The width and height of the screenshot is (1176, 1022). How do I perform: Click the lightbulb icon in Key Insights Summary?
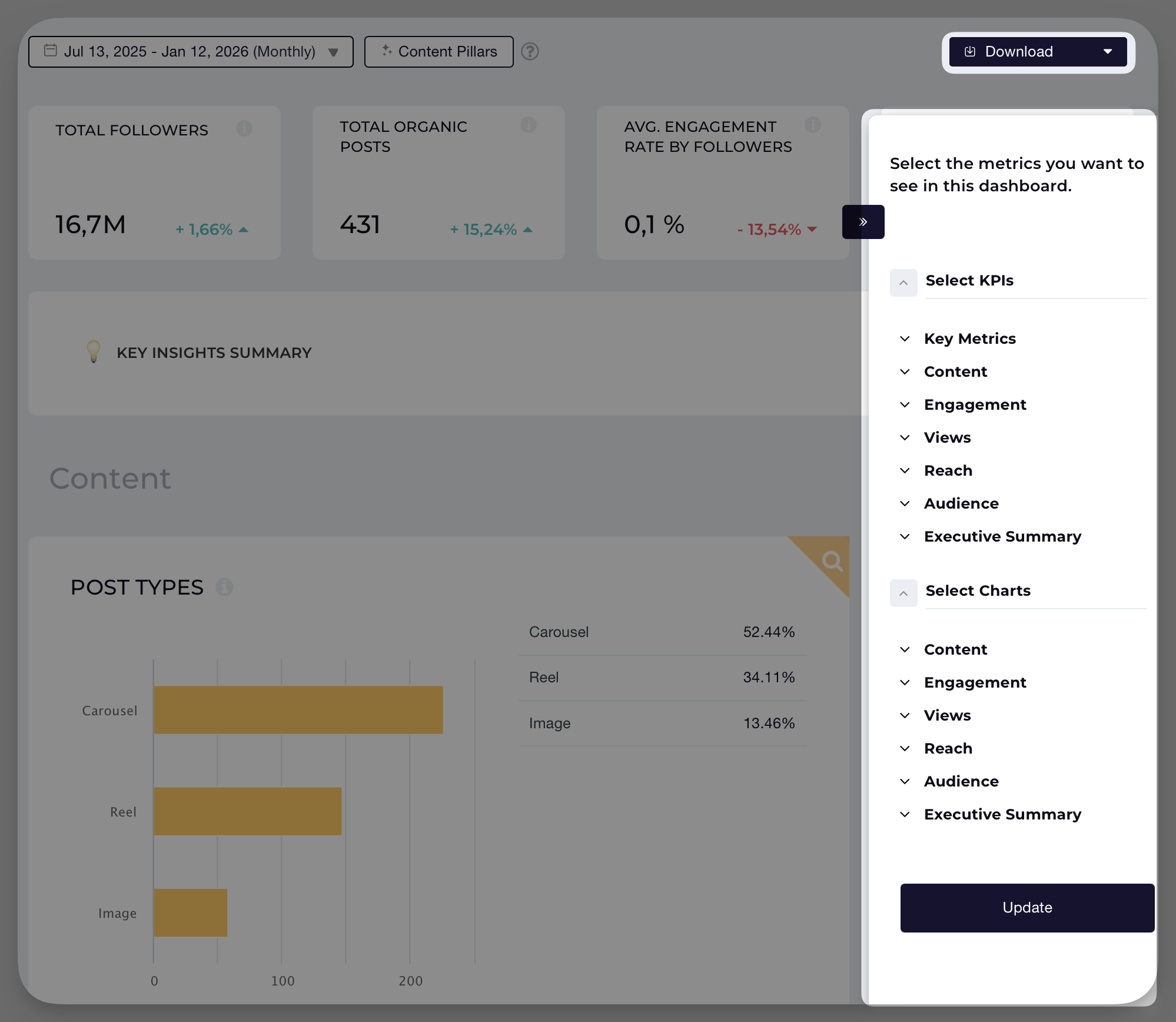point(93,352)
